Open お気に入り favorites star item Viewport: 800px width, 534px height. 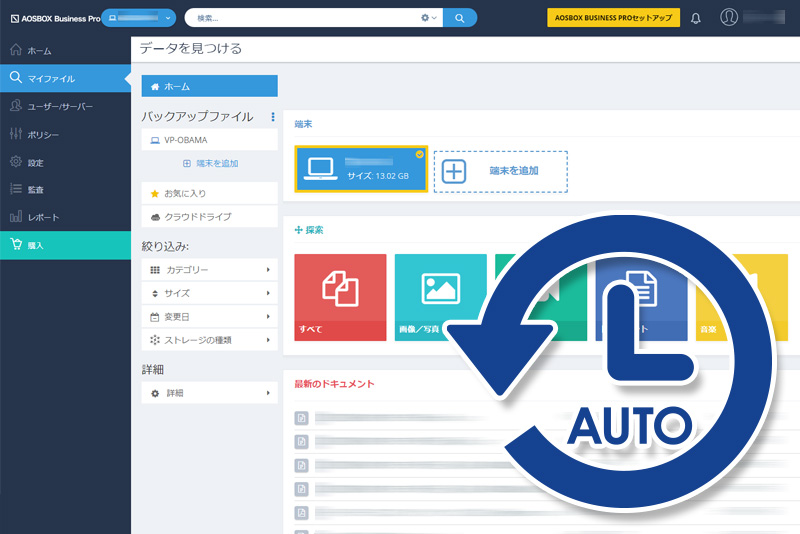pos(209,193)
